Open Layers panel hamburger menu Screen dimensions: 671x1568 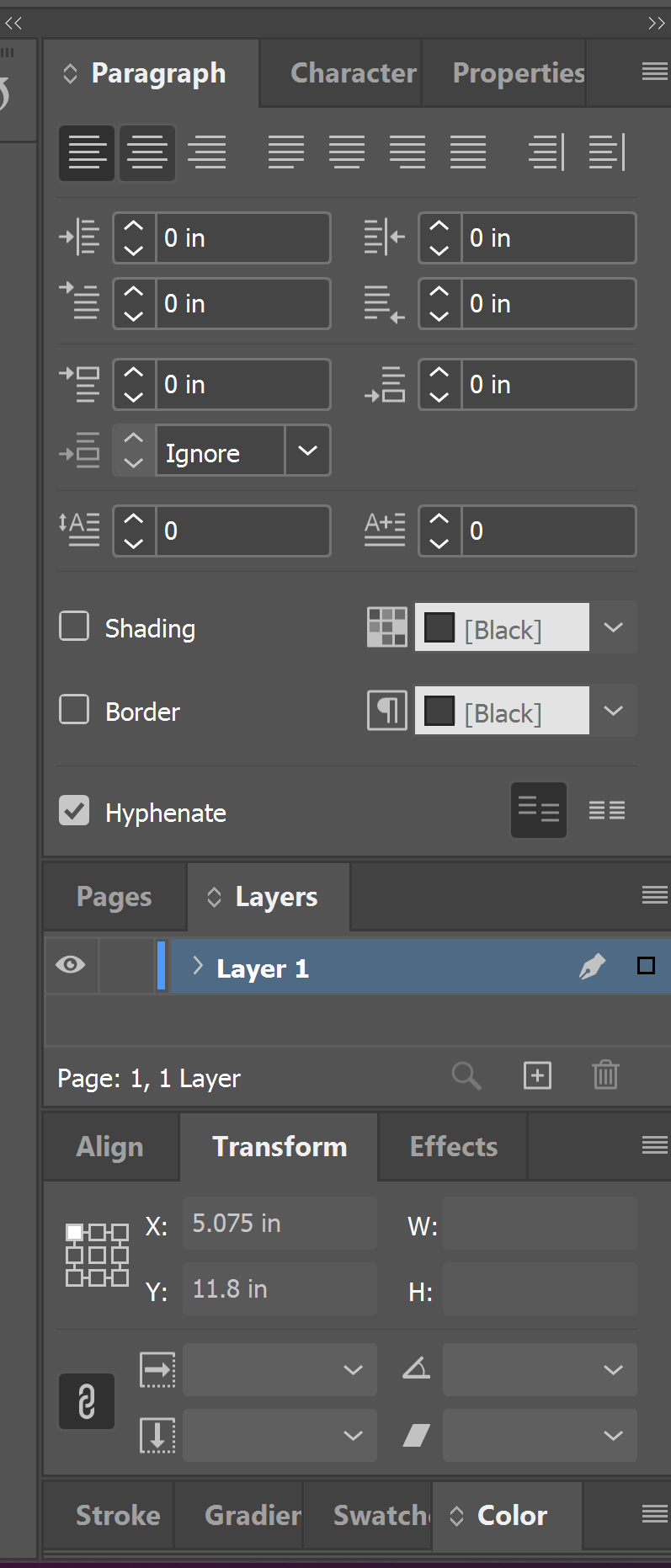[654, 894]
